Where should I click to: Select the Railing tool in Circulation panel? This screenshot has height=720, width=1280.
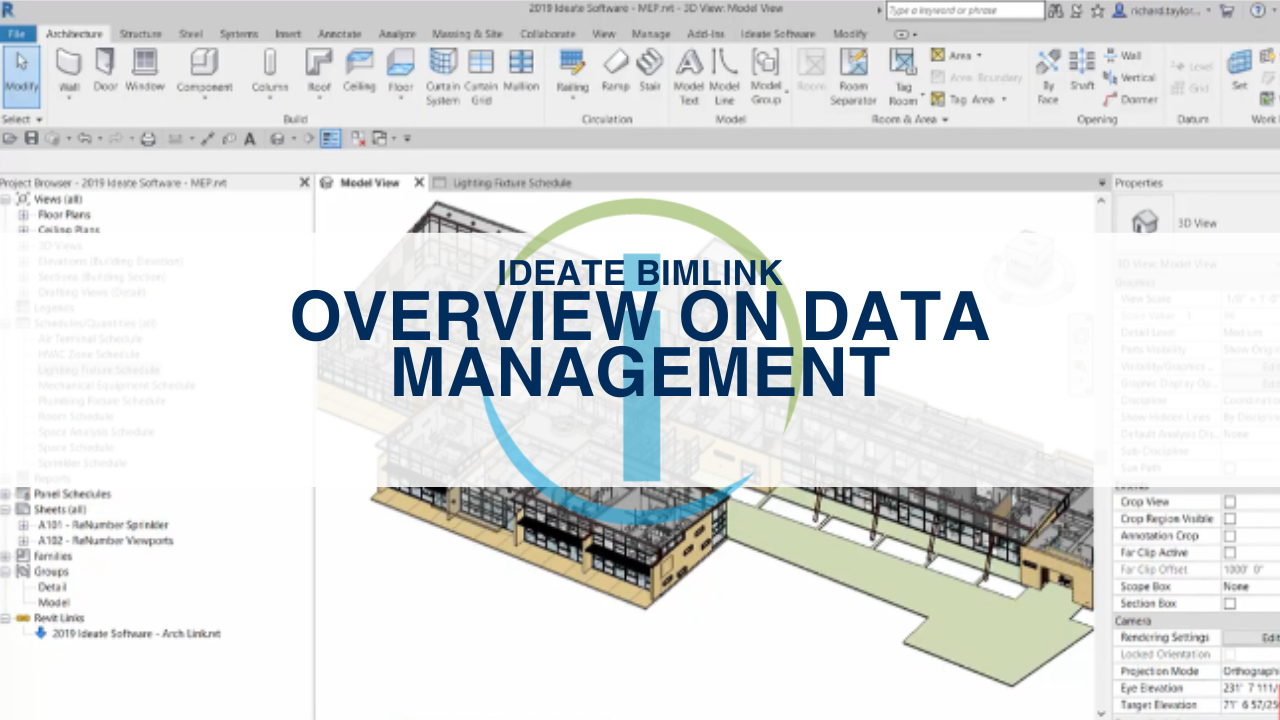coord(573,75)
